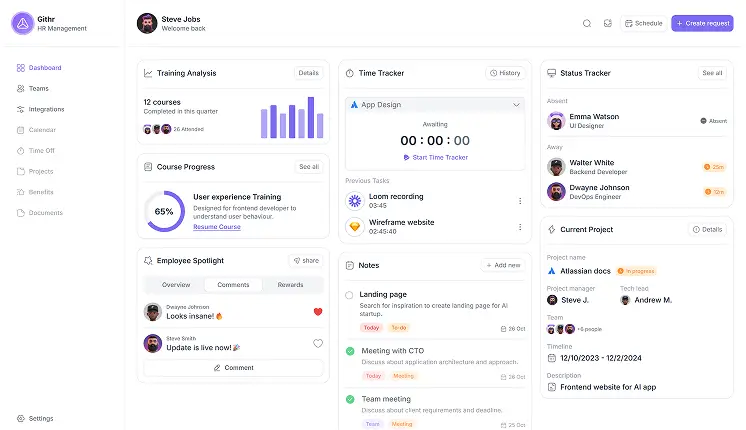This screenshot has height=430, width=746.
Task: Click the Course Progress panel icon
Action: click(148, 167)
